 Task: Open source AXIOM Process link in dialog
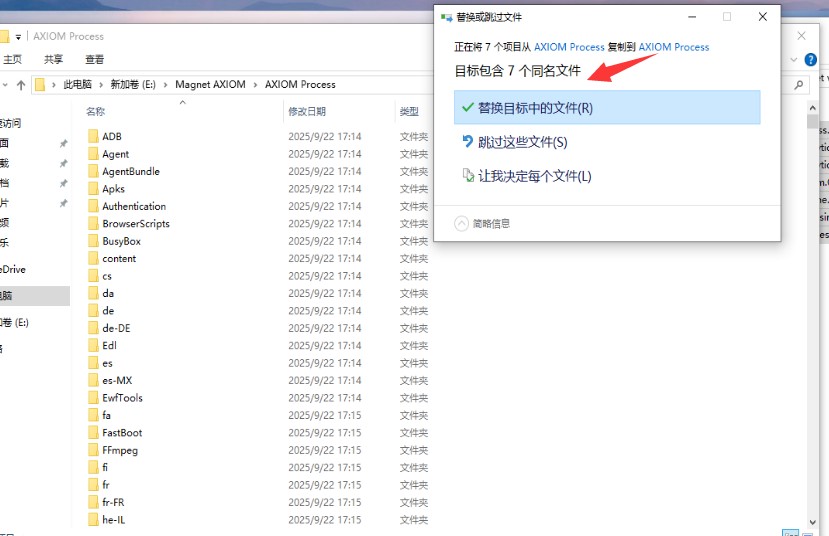569,47
